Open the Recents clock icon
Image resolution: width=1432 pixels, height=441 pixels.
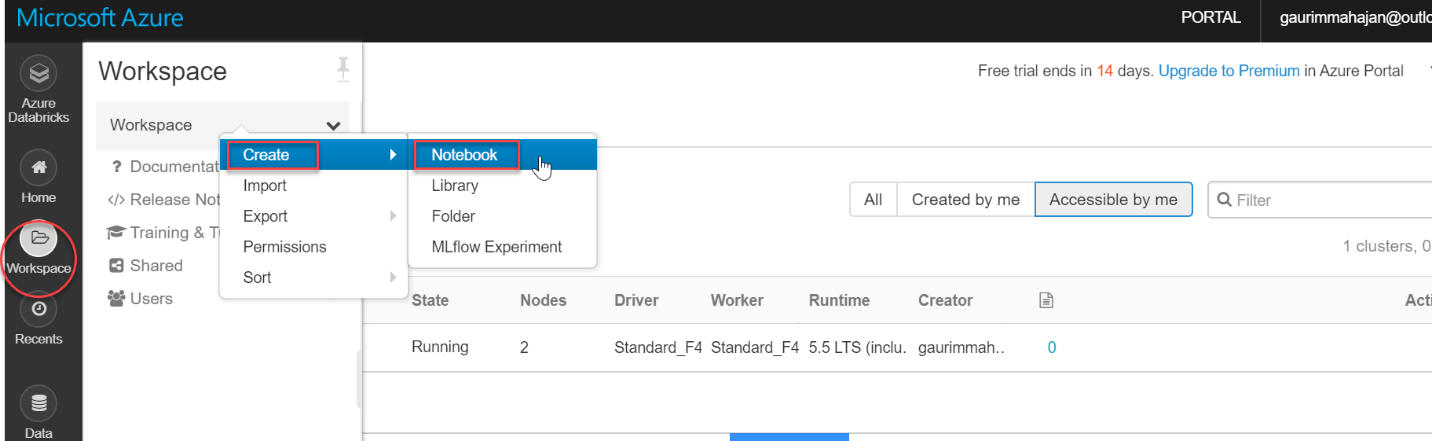coord(38,309)
